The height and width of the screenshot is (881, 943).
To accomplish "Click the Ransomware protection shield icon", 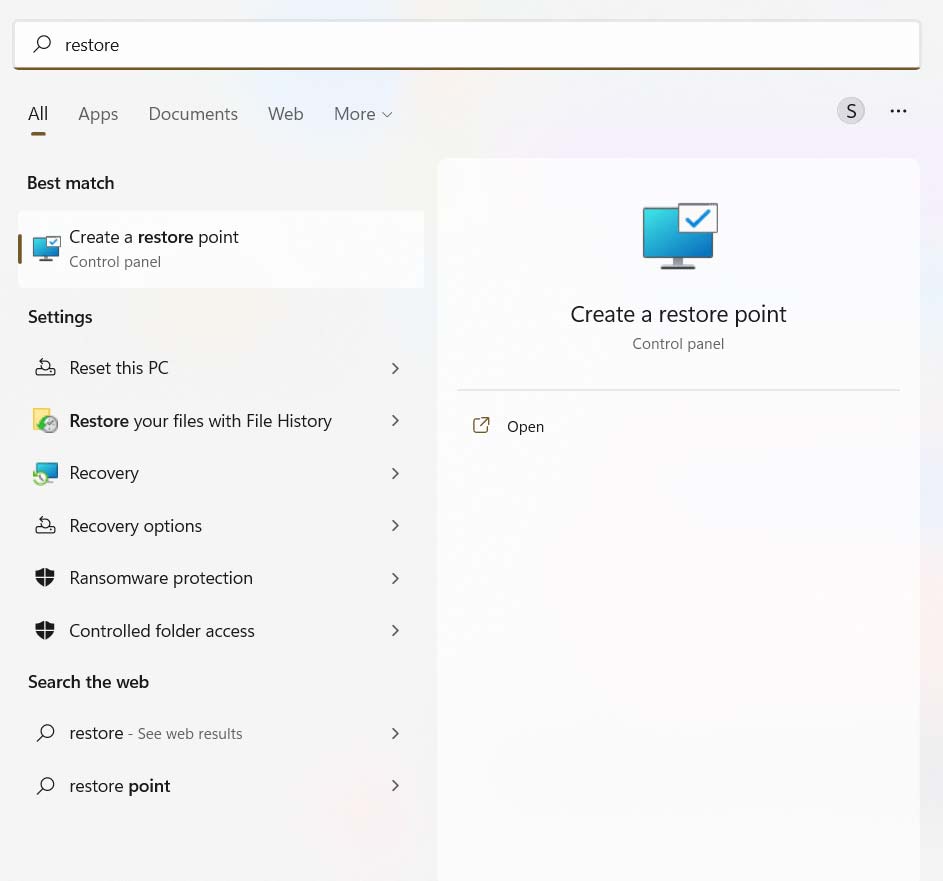I will click(x=45, y=577).
